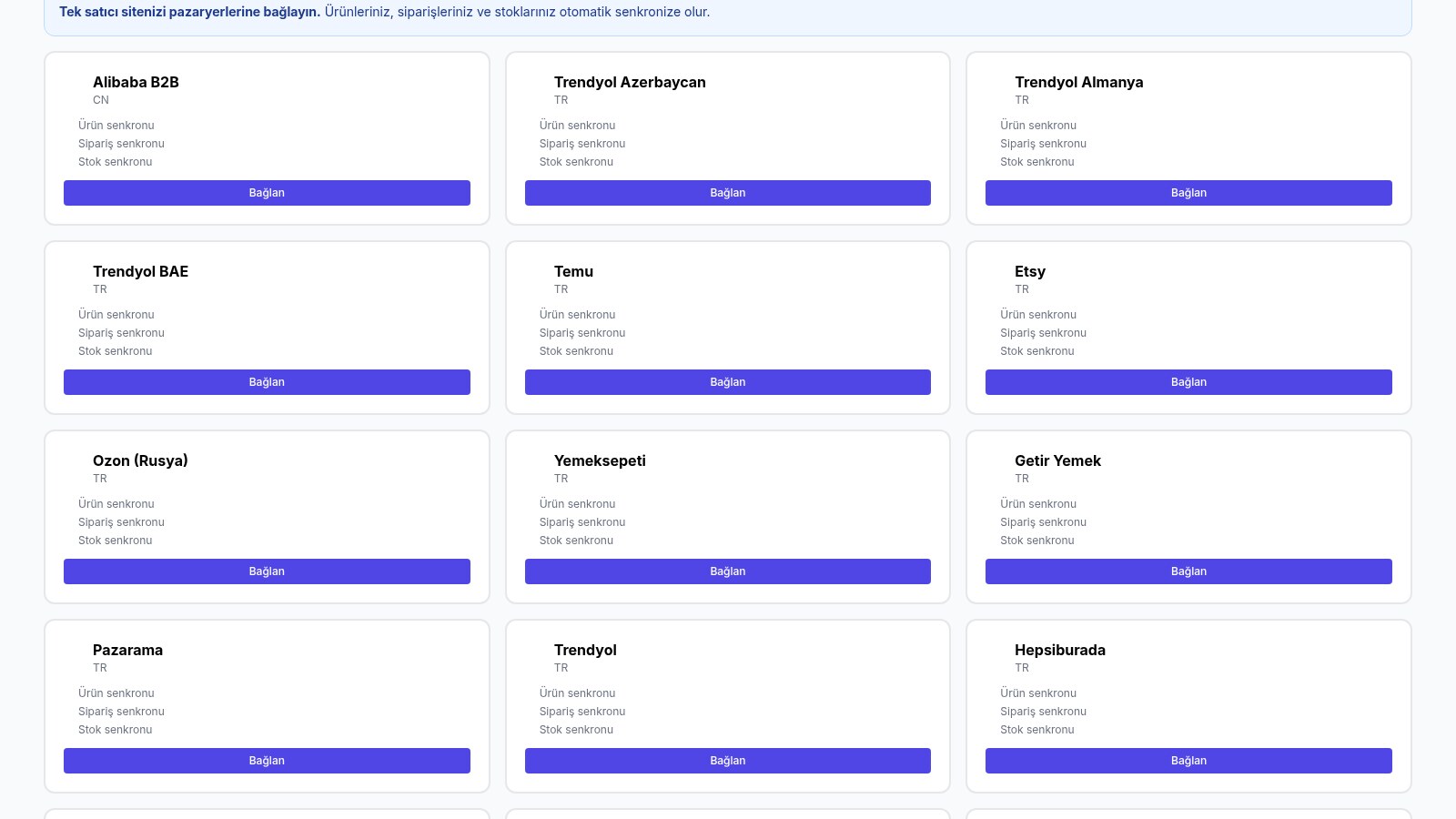Click "Stok senkronu" in the Etsy card
This screenshot has width=1456, height=819.
coord(1037,351)
